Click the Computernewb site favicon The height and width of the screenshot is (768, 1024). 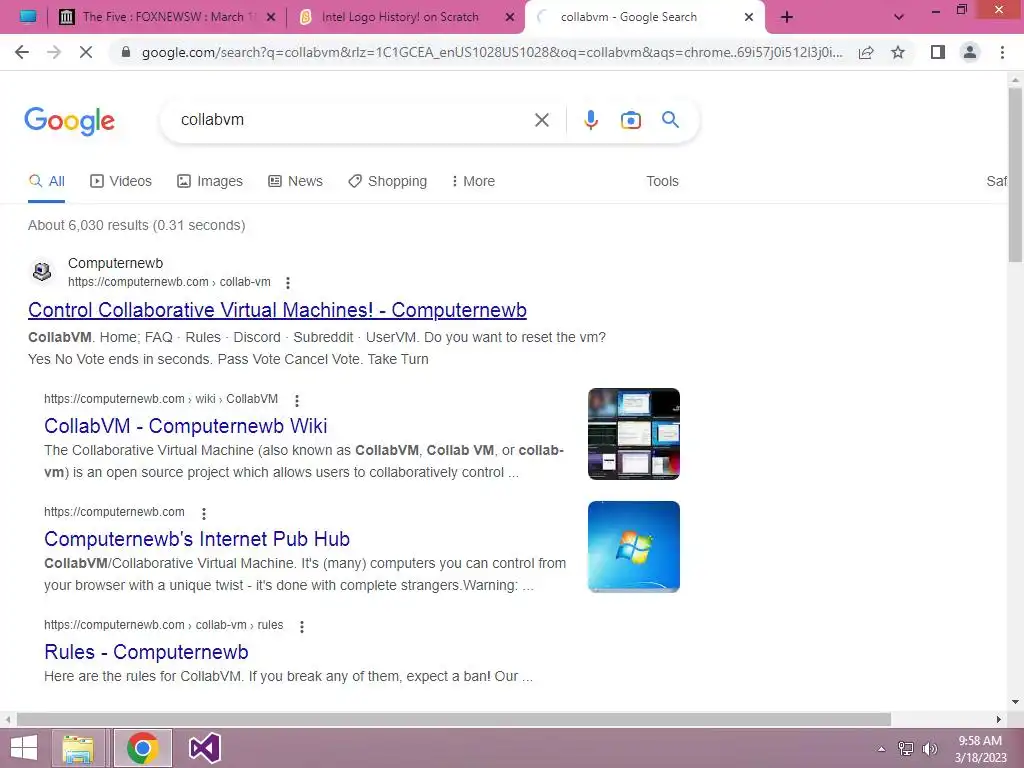point(42,271)
